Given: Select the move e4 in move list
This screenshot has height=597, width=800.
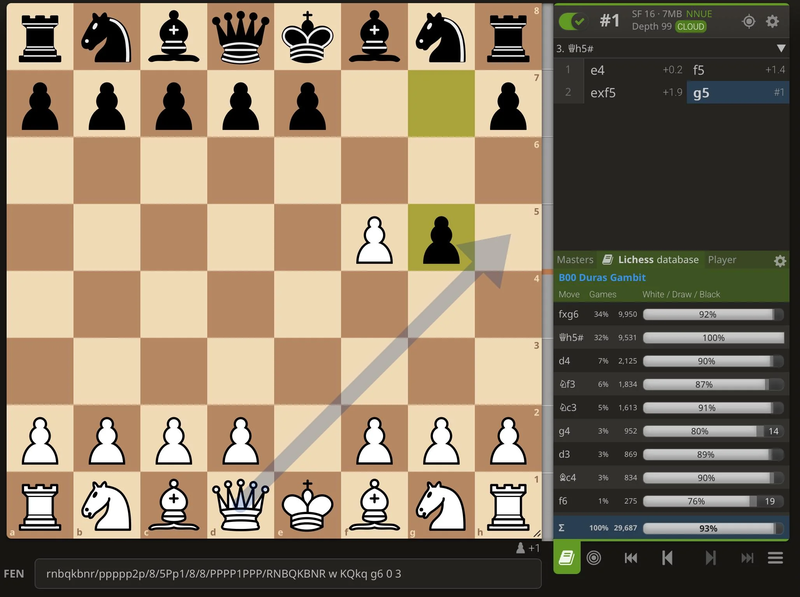Looking at the screenshot, I should pyautogui.click(x=598, y=70).
